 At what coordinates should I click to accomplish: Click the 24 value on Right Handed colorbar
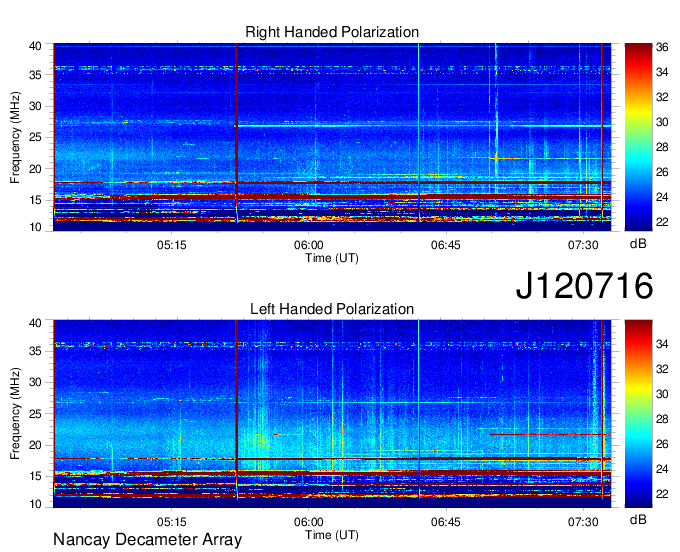(662, 197)
